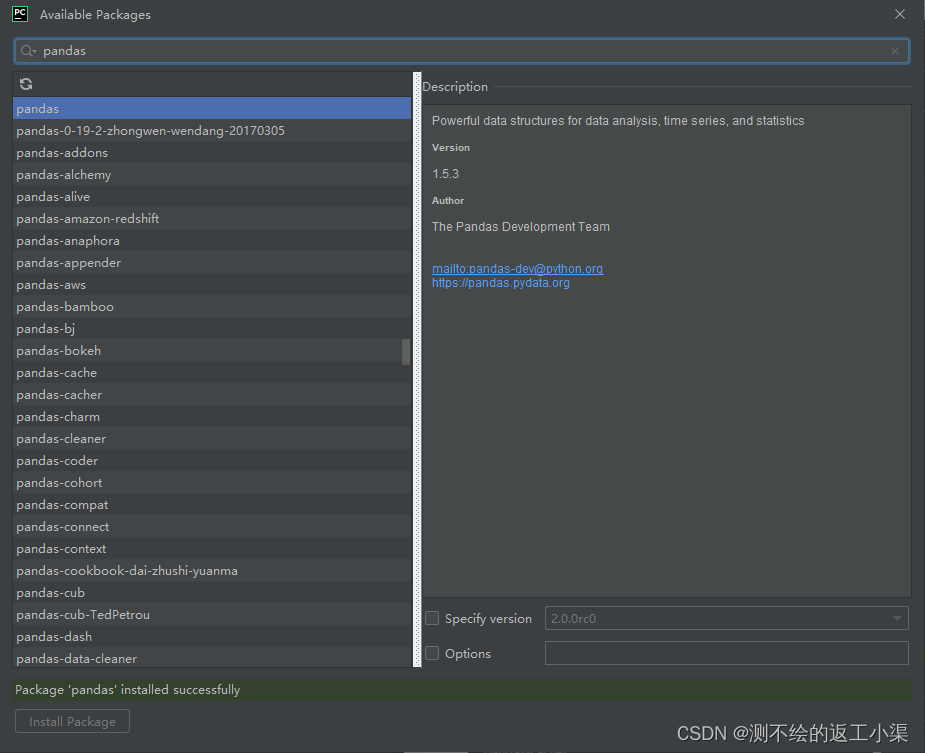This screenshot has height=753, width=925.
Task: Enable the Options checkbox
Action: tap(432, 653)
